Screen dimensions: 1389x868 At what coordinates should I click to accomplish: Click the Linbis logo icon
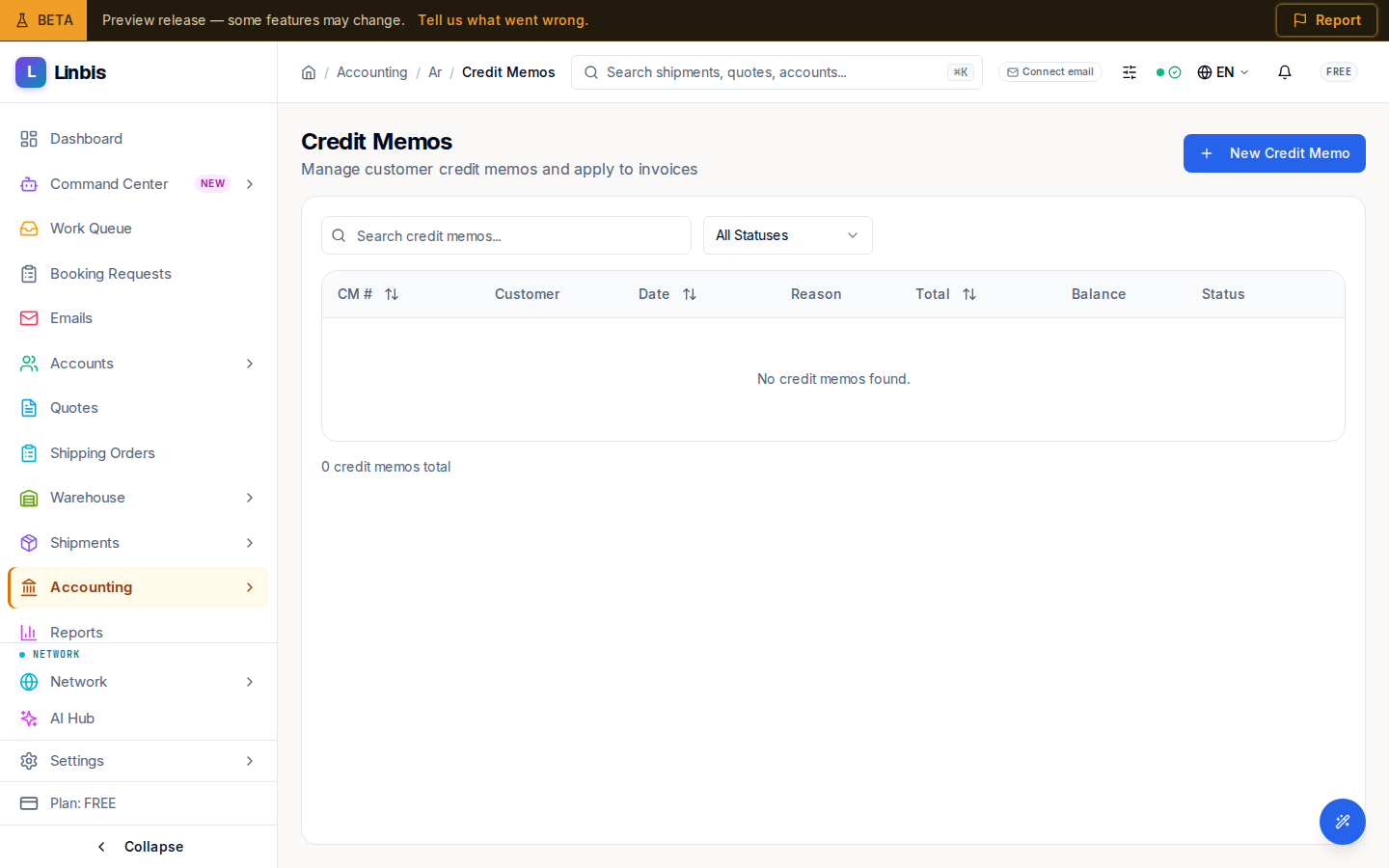[31, 72]
